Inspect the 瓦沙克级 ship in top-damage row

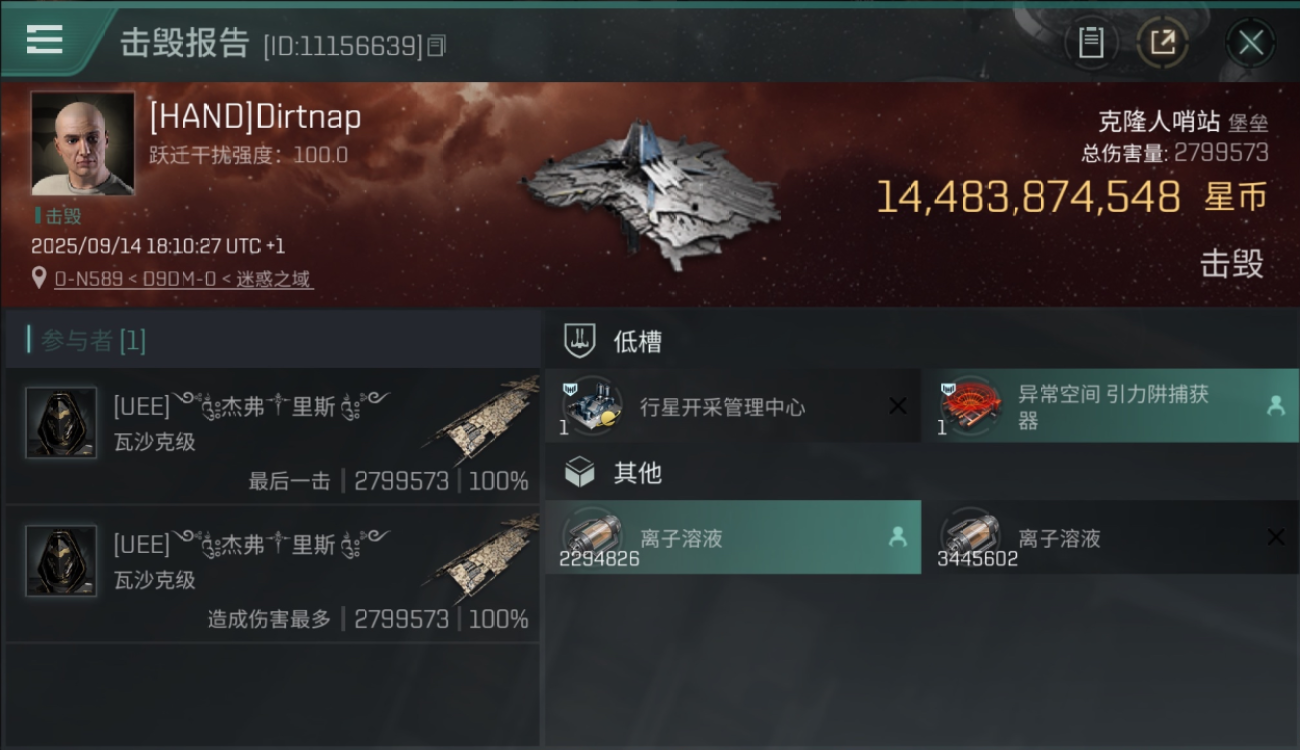click(485, 558)
